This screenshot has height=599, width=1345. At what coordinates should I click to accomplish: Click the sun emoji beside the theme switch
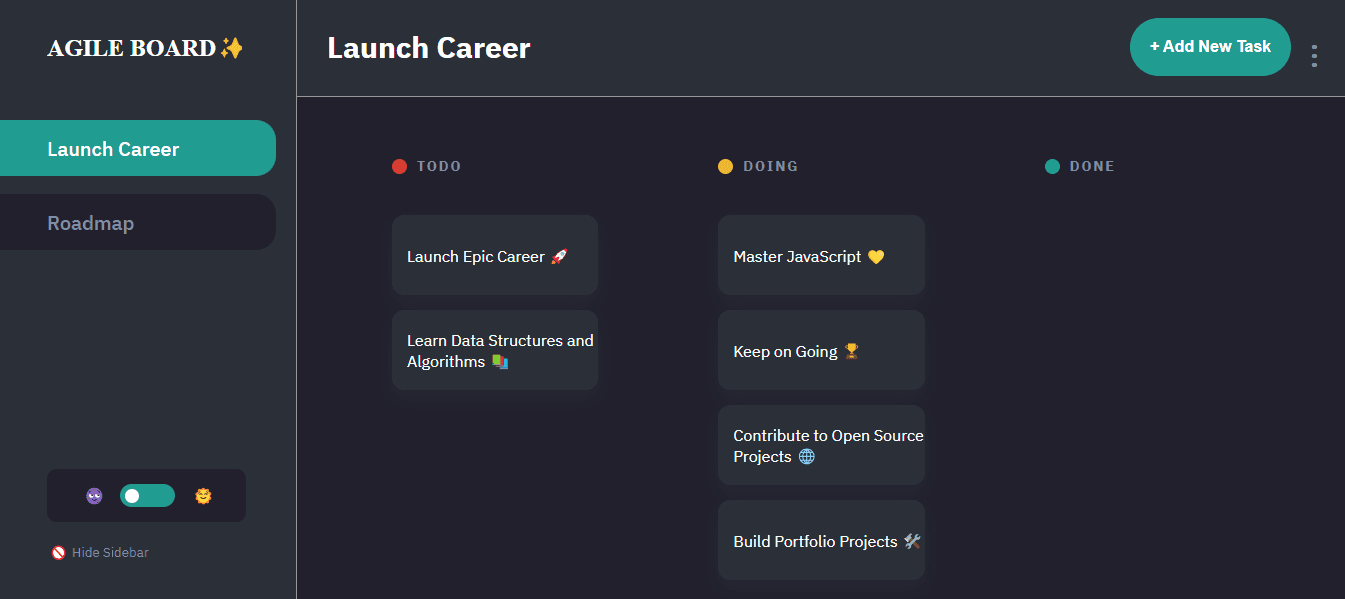202,495
